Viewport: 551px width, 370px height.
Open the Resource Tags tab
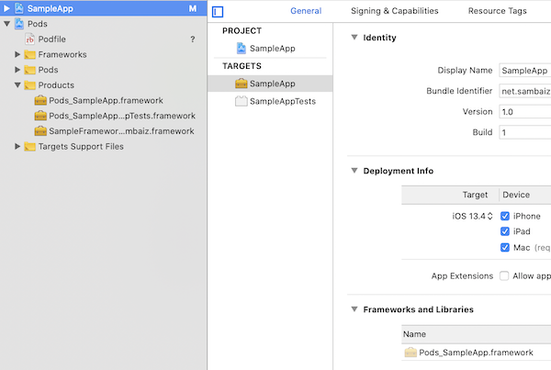pos(497,11)
